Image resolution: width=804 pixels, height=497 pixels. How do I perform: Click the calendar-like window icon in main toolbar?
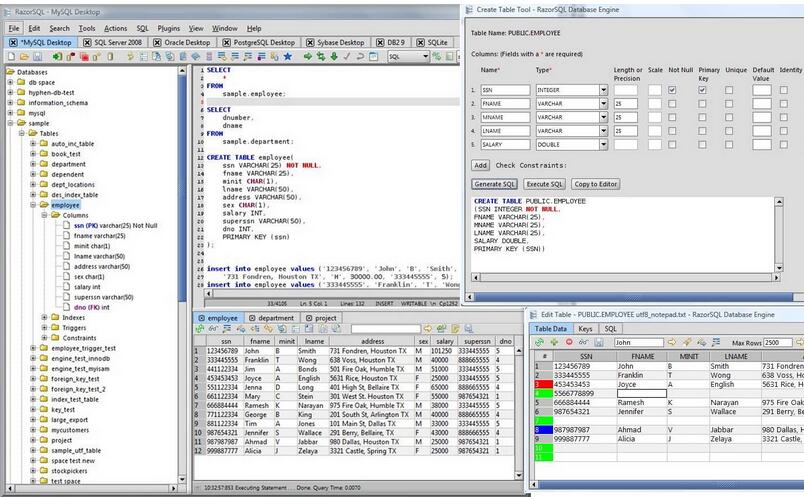[x=373, y=56]
